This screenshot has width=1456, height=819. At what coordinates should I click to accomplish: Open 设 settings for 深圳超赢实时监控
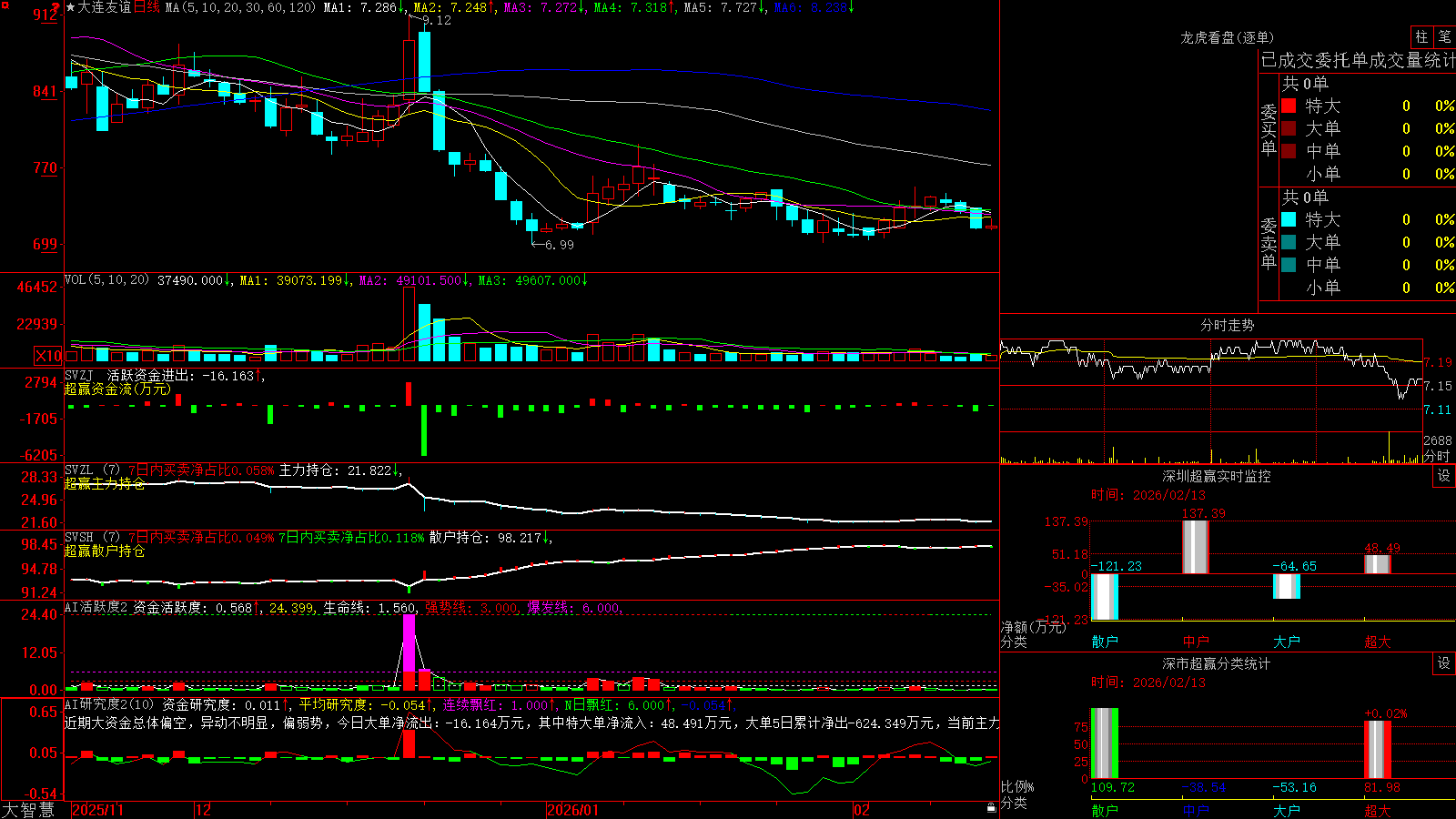click(1443, 476)
